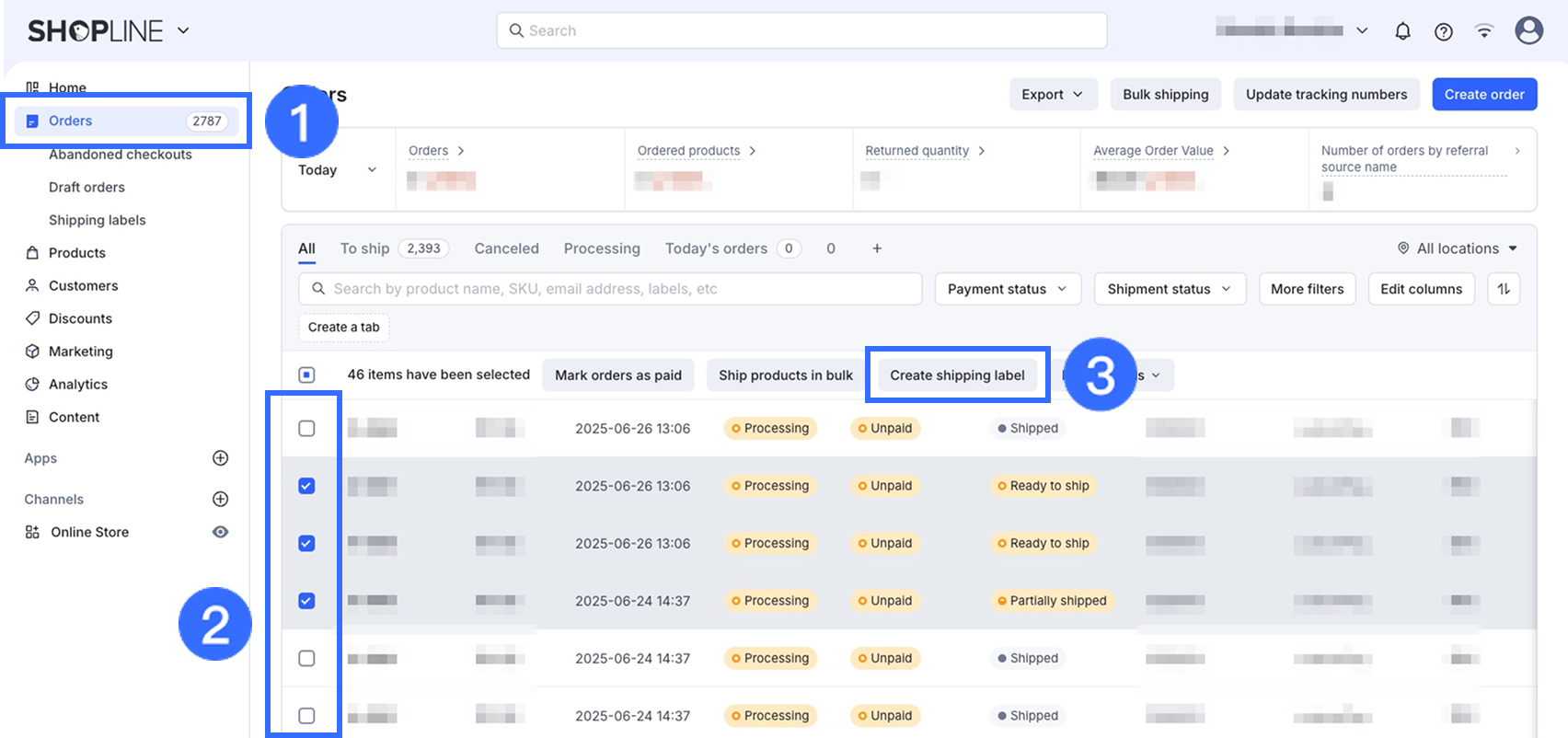The width and height of the screenshot is (1568, 738).
Task: Add an app using Apps plus icon
Action: (x=220, y=458)
